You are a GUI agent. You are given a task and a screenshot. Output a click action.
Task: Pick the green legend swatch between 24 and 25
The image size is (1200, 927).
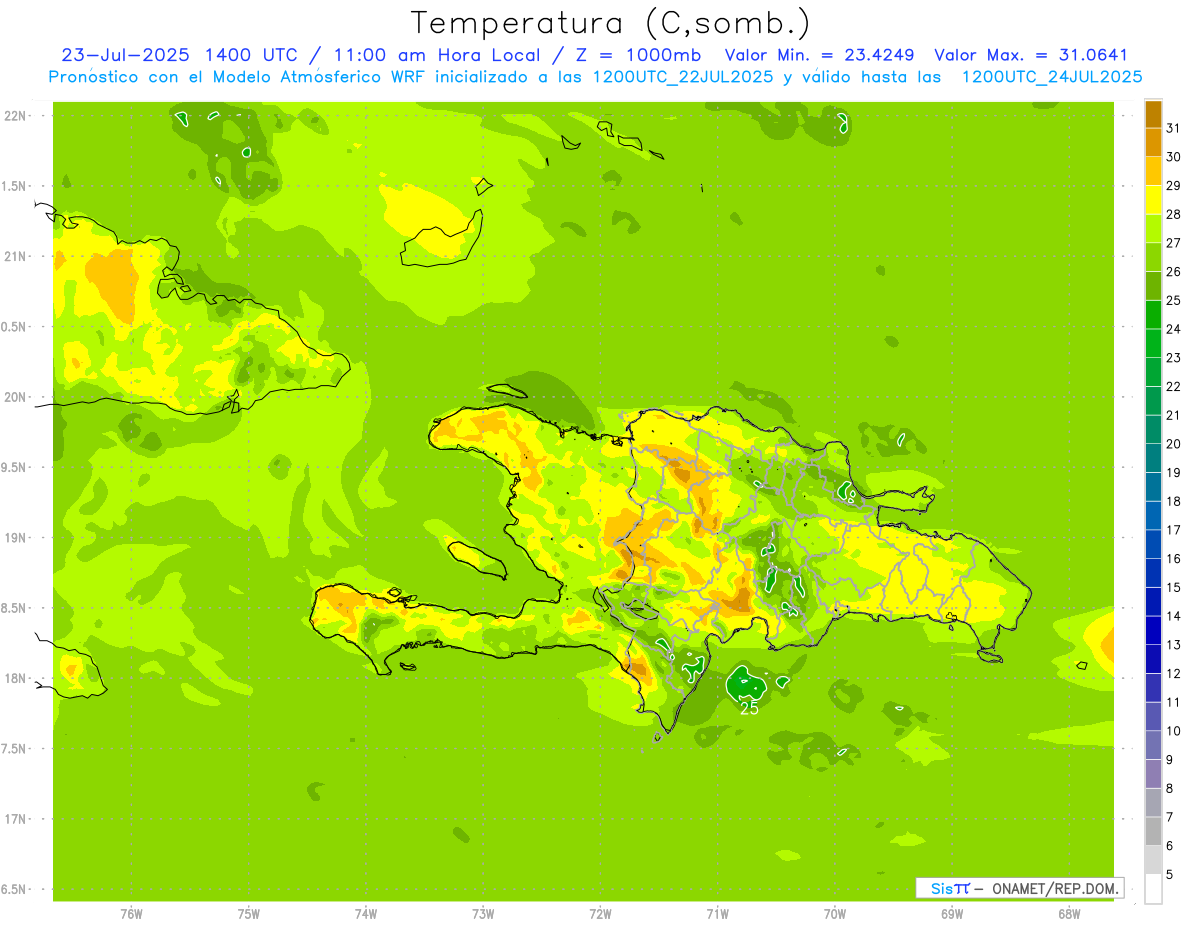pos(1153,314)
